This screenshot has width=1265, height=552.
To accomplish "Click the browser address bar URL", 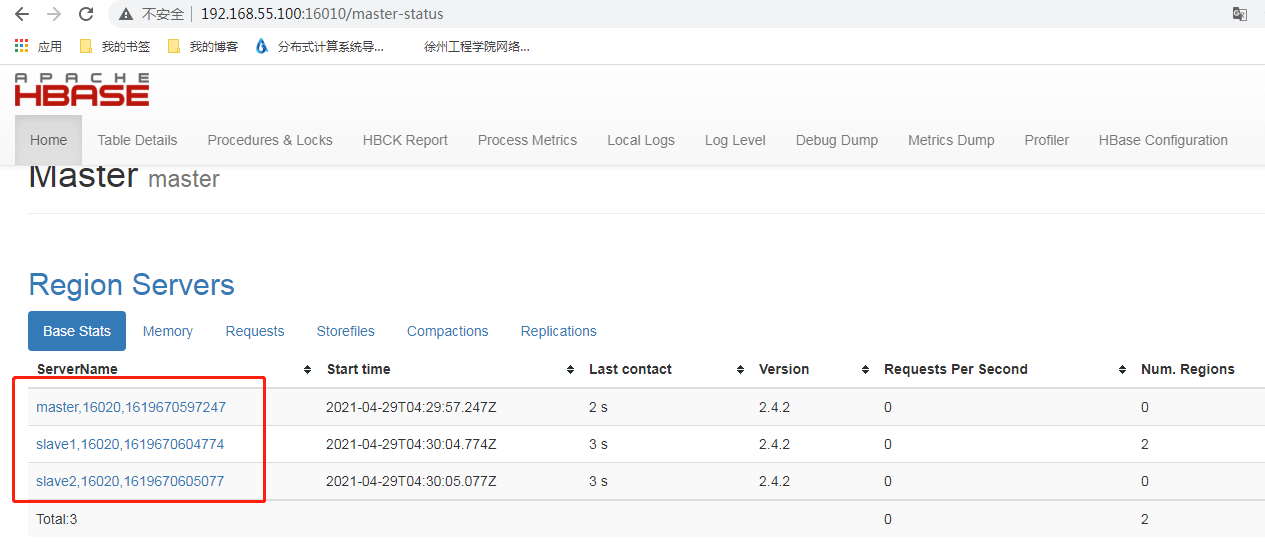I will pyautogui.click(x=322, y=14).
